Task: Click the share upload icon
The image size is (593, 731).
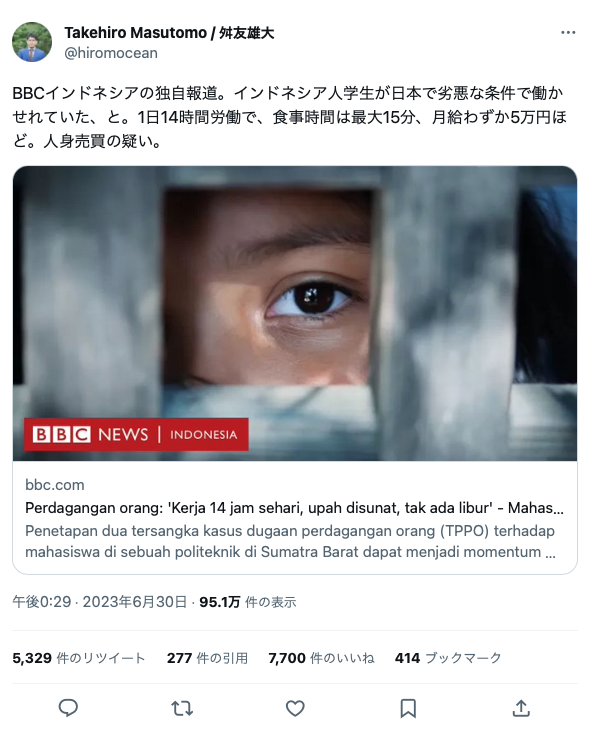Action: [521, 708]
